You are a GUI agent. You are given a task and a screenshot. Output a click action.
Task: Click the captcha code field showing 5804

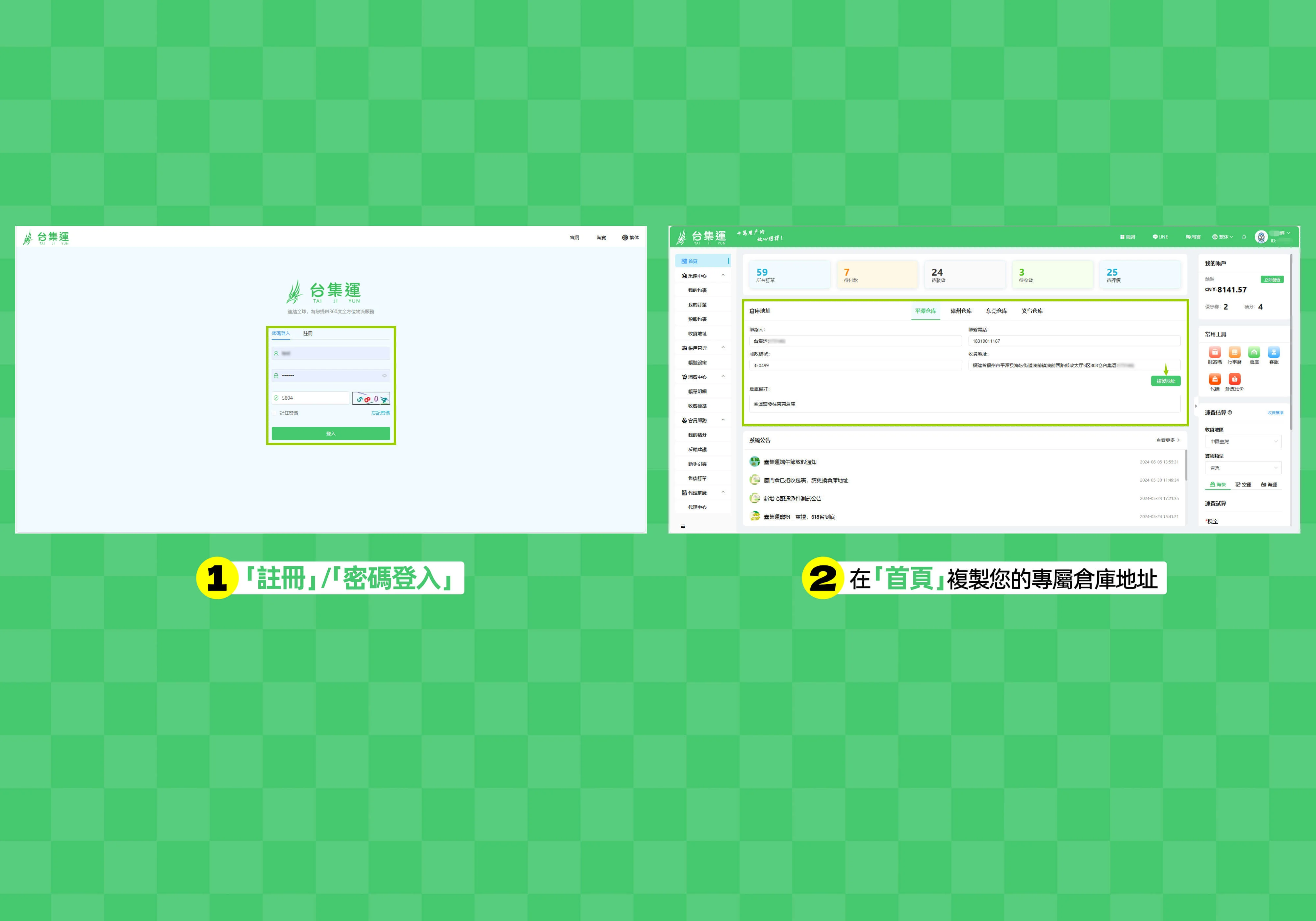click(x=310, y=398)
